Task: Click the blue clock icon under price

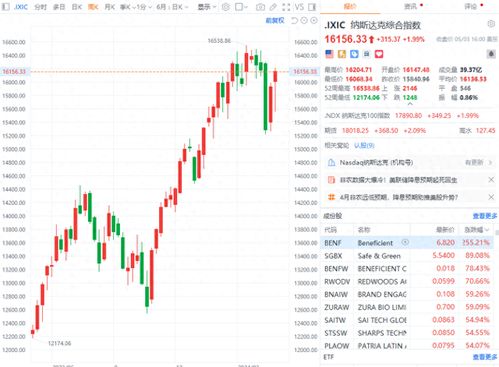Action: [x=354, y=54]
